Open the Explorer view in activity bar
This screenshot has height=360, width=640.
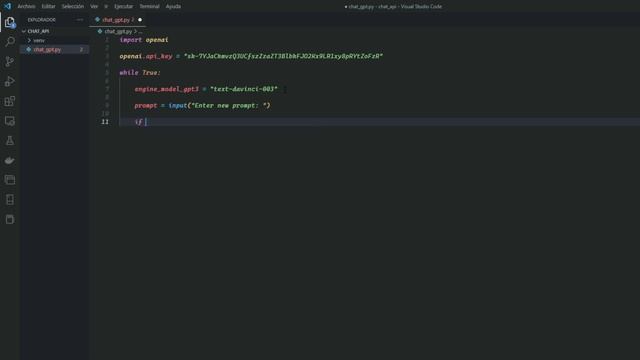coord(10,22)
